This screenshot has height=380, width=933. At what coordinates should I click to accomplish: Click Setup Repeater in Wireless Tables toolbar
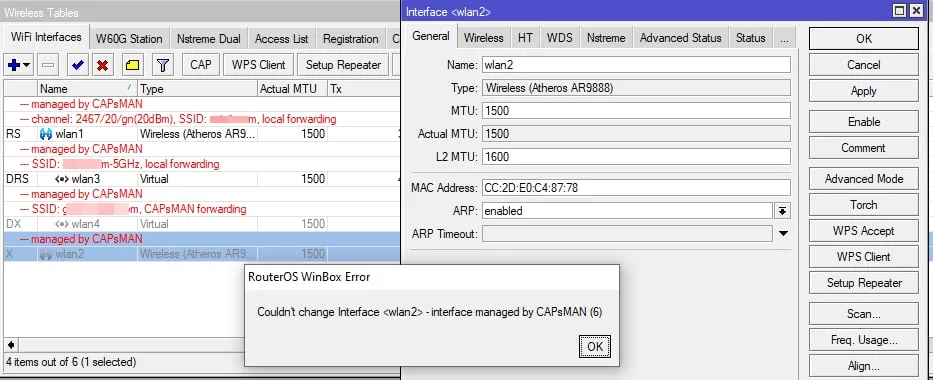pos(343,65)
